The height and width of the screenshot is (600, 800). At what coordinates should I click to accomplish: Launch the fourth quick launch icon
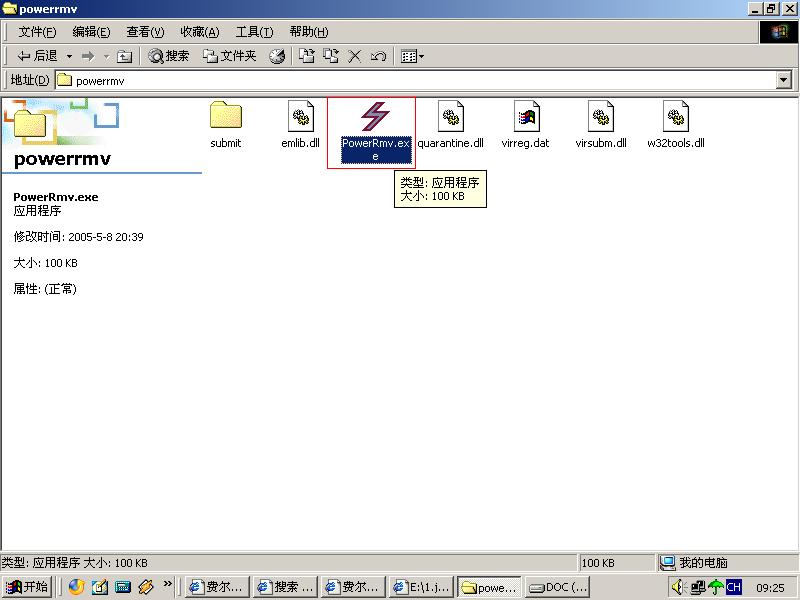(145, 587)
